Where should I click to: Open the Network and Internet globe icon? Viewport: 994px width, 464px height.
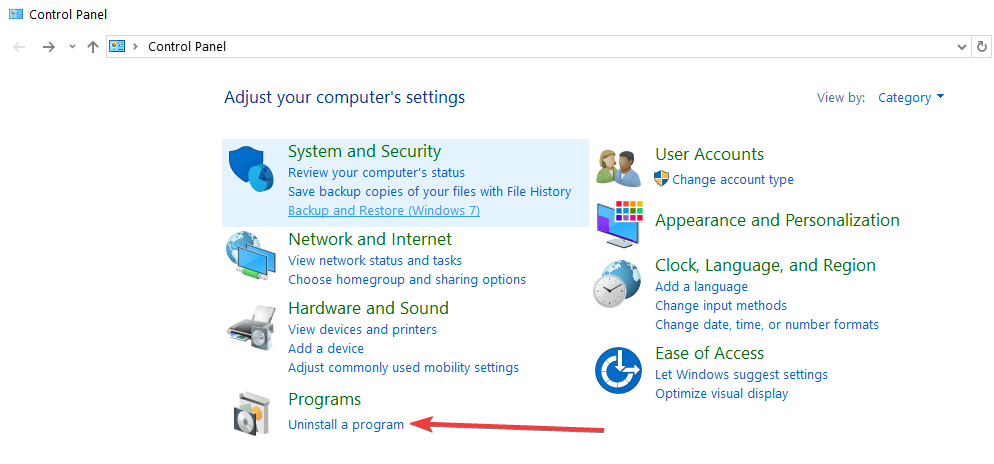[250, 258]
